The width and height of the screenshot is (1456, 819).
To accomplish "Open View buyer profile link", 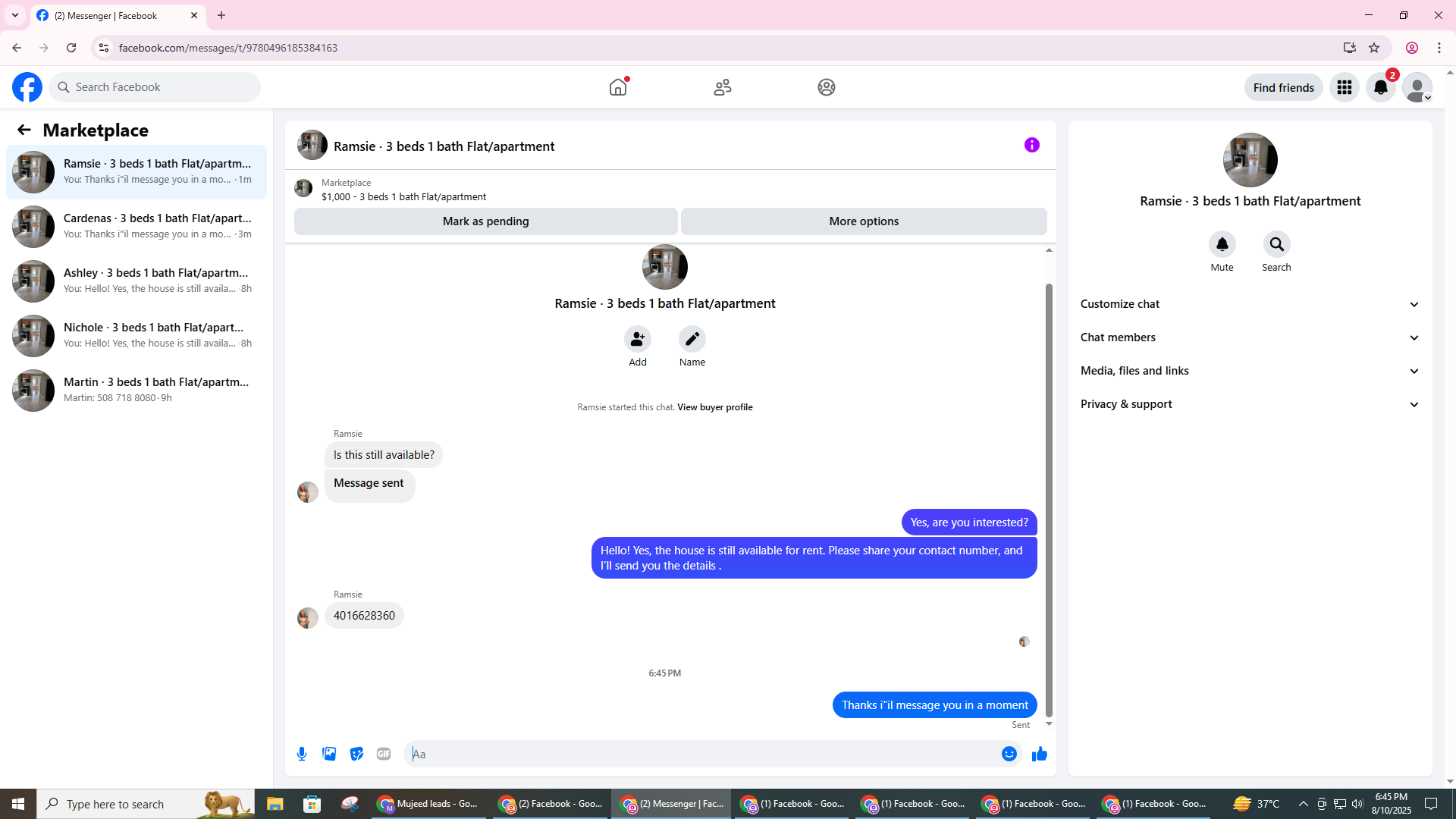I will pyautogui.click(x=714, y=407).
